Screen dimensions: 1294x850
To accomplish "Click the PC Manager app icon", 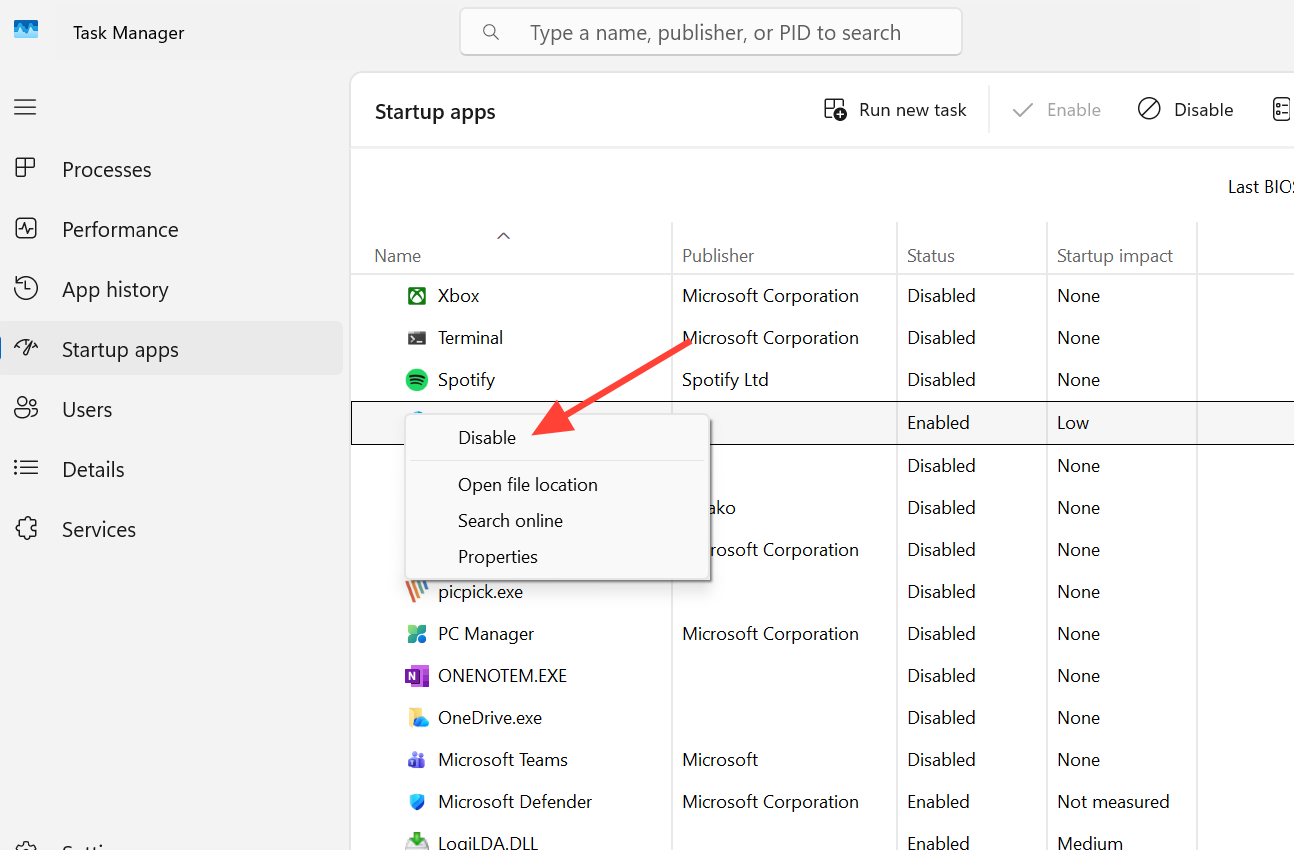I will point(417,634).
